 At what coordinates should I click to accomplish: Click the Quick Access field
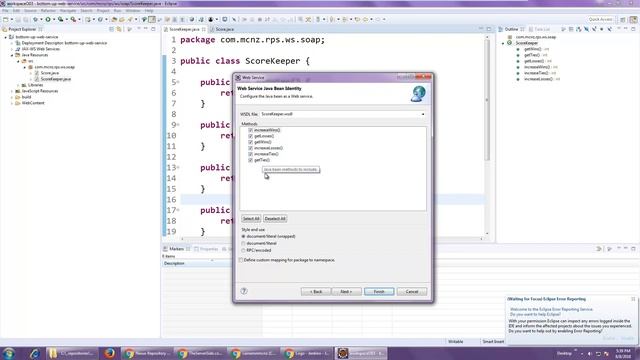[601, 19]
